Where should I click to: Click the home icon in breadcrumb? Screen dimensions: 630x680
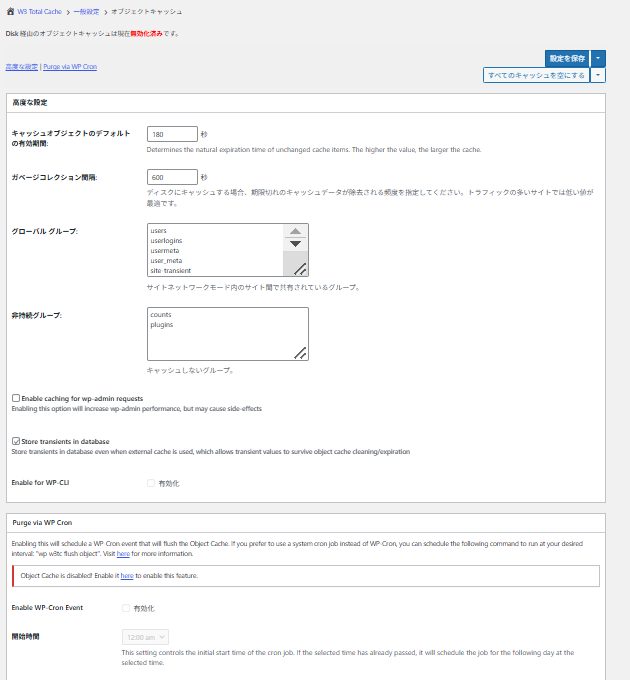(10, 10)
